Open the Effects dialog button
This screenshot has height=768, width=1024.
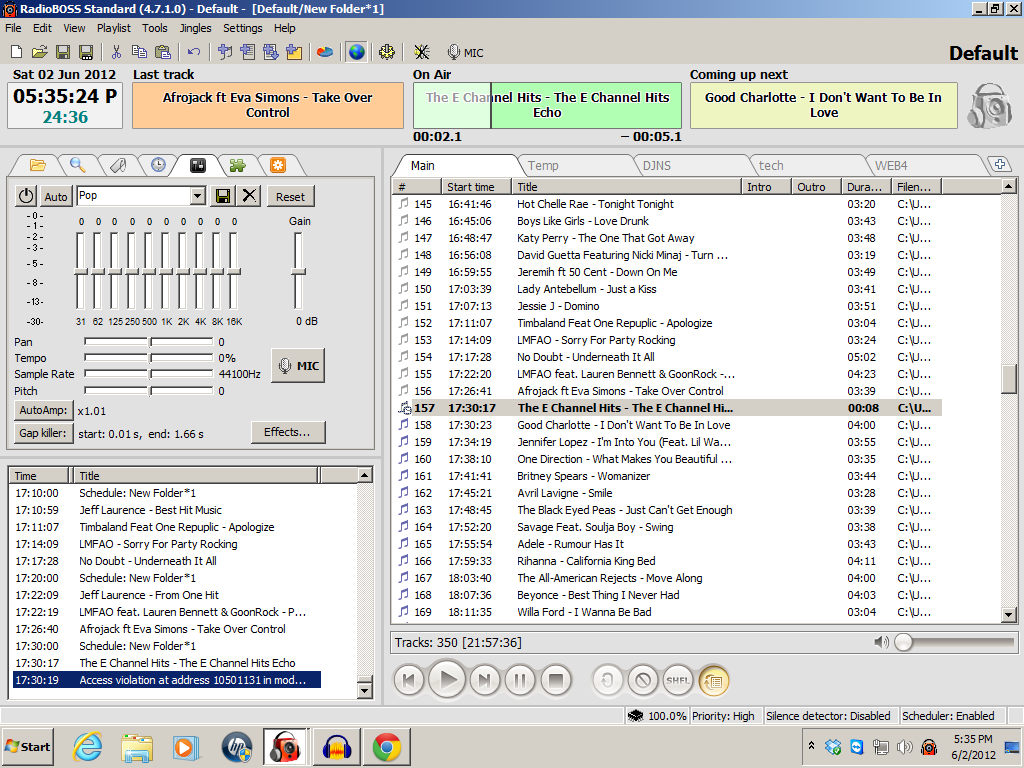(x=288, y=432)
